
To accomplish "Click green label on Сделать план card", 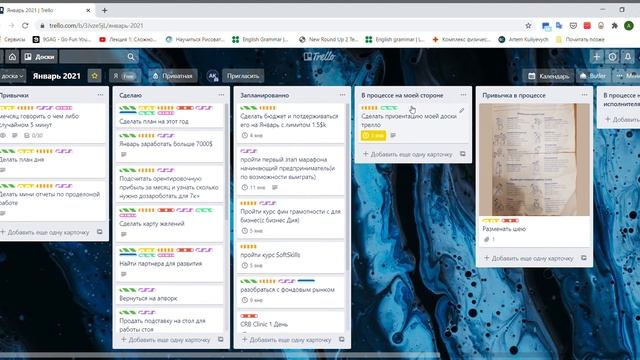I will pos(128,108).
